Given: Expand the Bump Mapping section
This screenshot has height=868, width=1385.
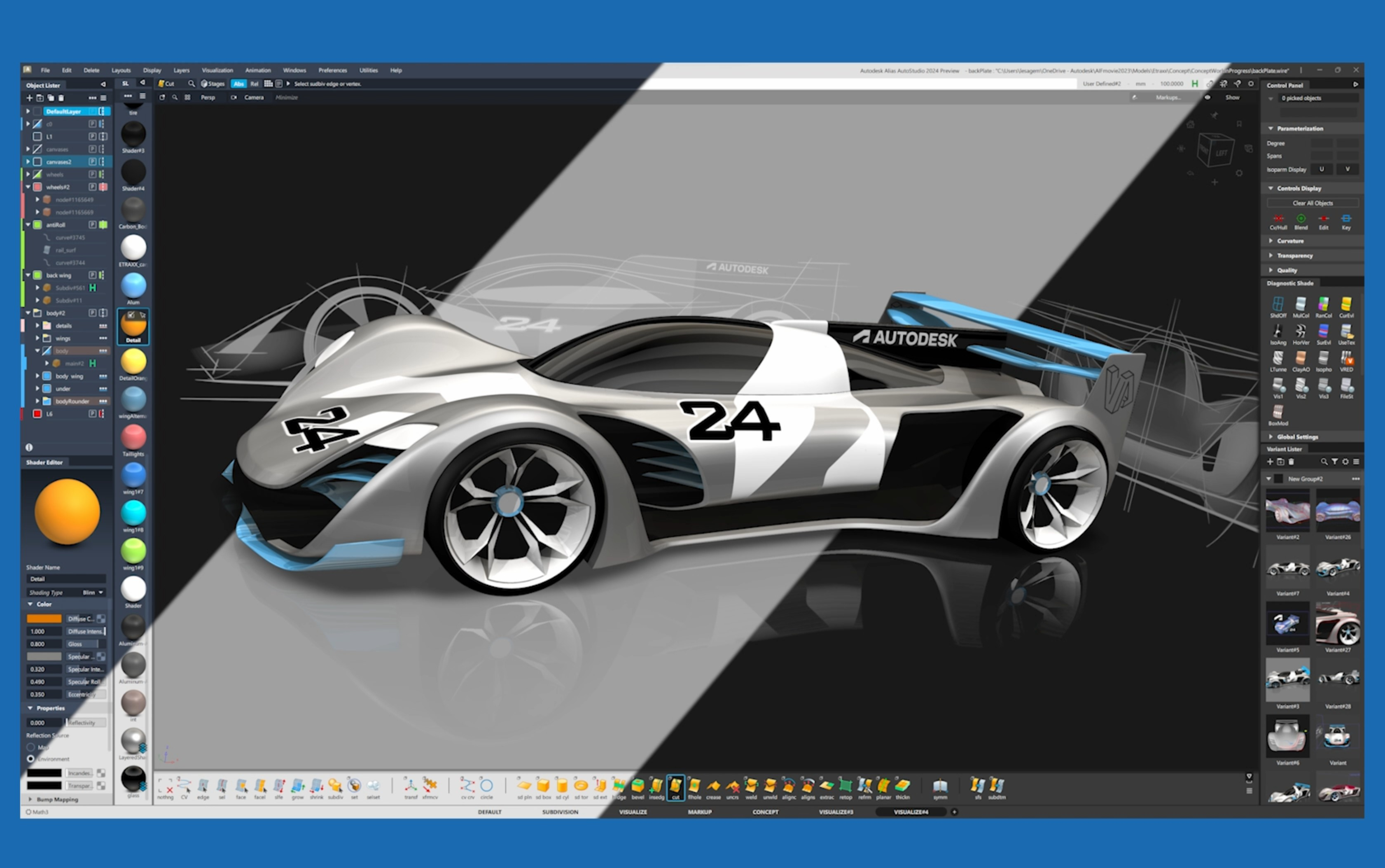Looking at the screenshot, I should (x=30, y=799).
